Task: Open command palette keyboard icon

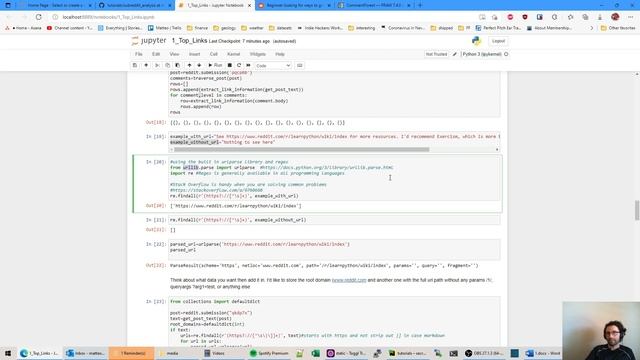Action: [300, 65]
